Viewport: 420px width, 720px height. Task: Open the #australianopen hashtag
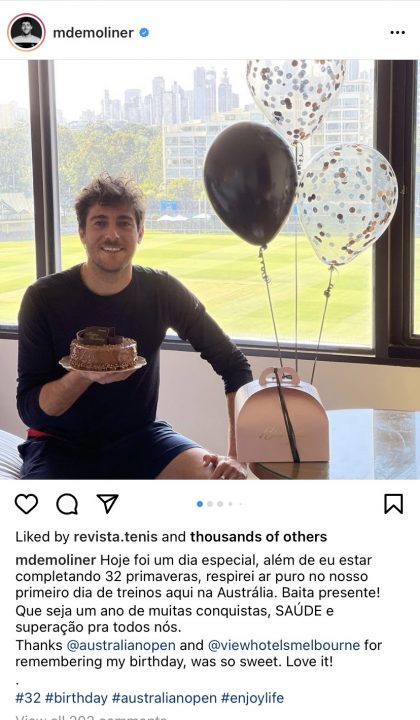[164, 698]
